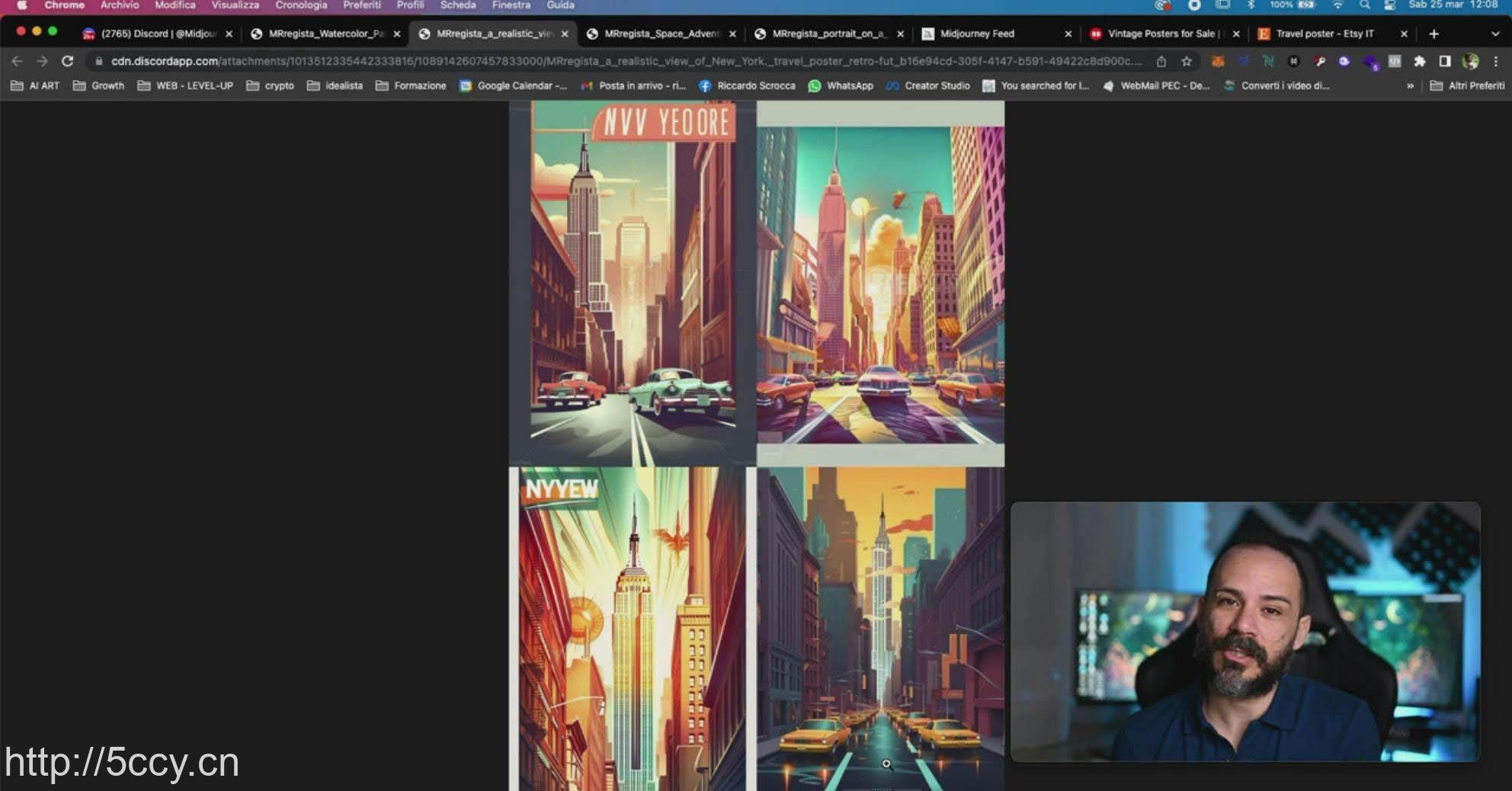Click the NVV YEOORE poster image

pyautogui.click(x=633, y=283)
